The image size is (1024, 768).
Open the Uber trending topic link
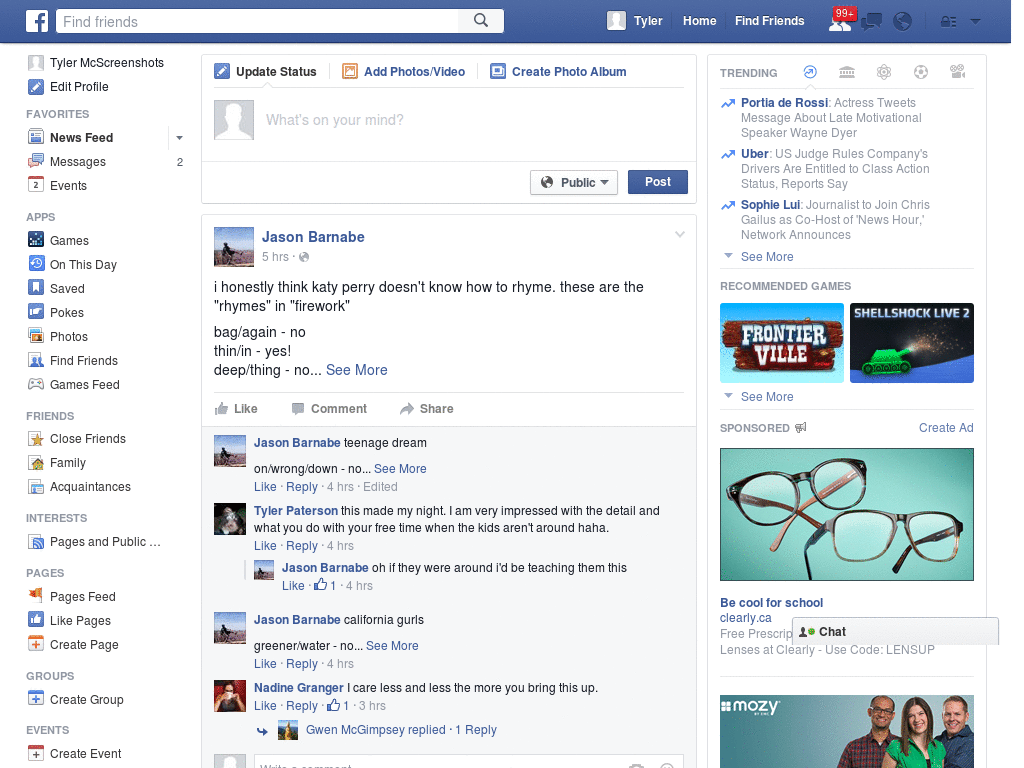(754, 153)
